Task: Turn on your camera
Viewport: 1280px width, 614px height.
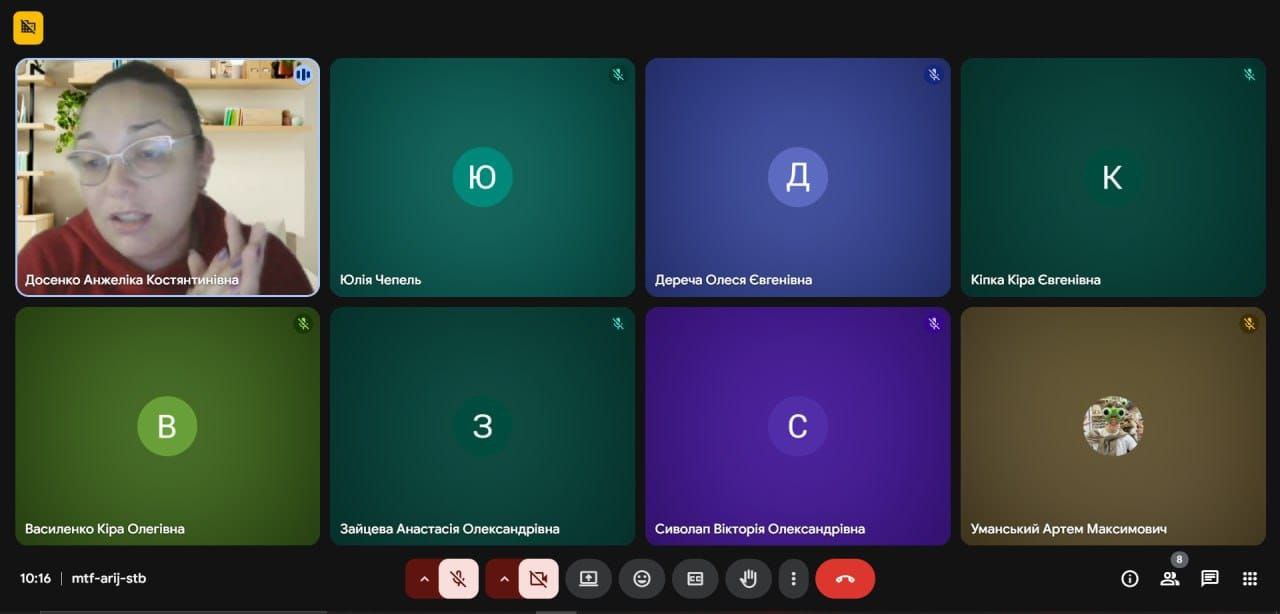Action: pyautogui.click(x=538, y=578)
